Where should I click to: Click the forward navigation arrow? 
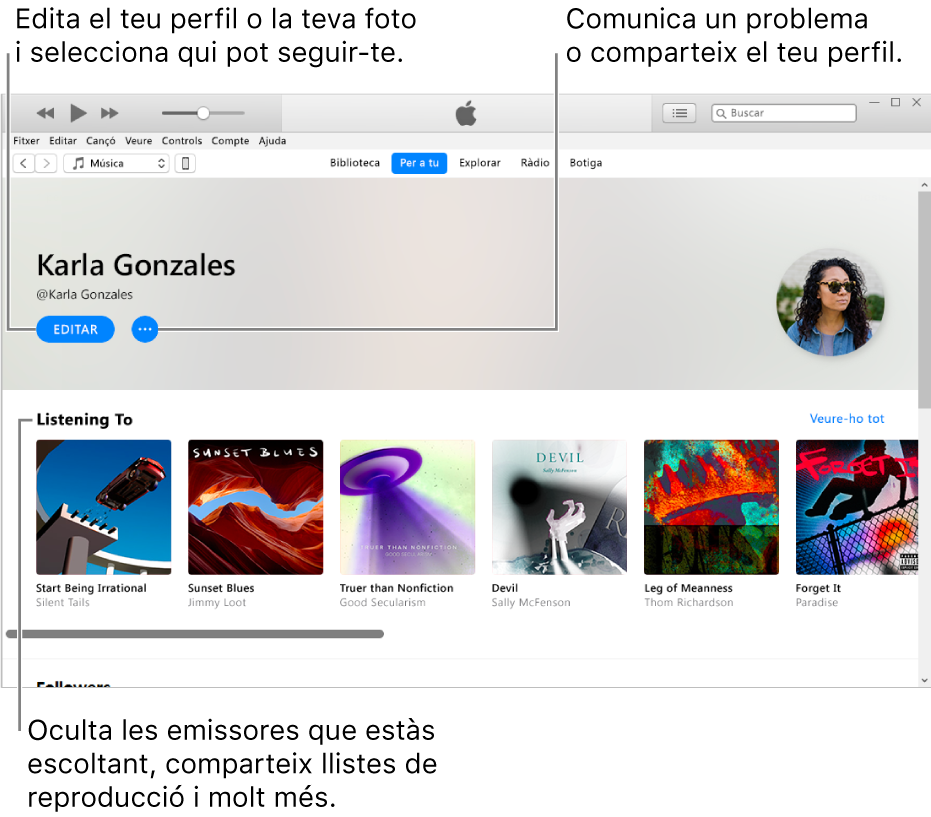click(x=44, y=163)
